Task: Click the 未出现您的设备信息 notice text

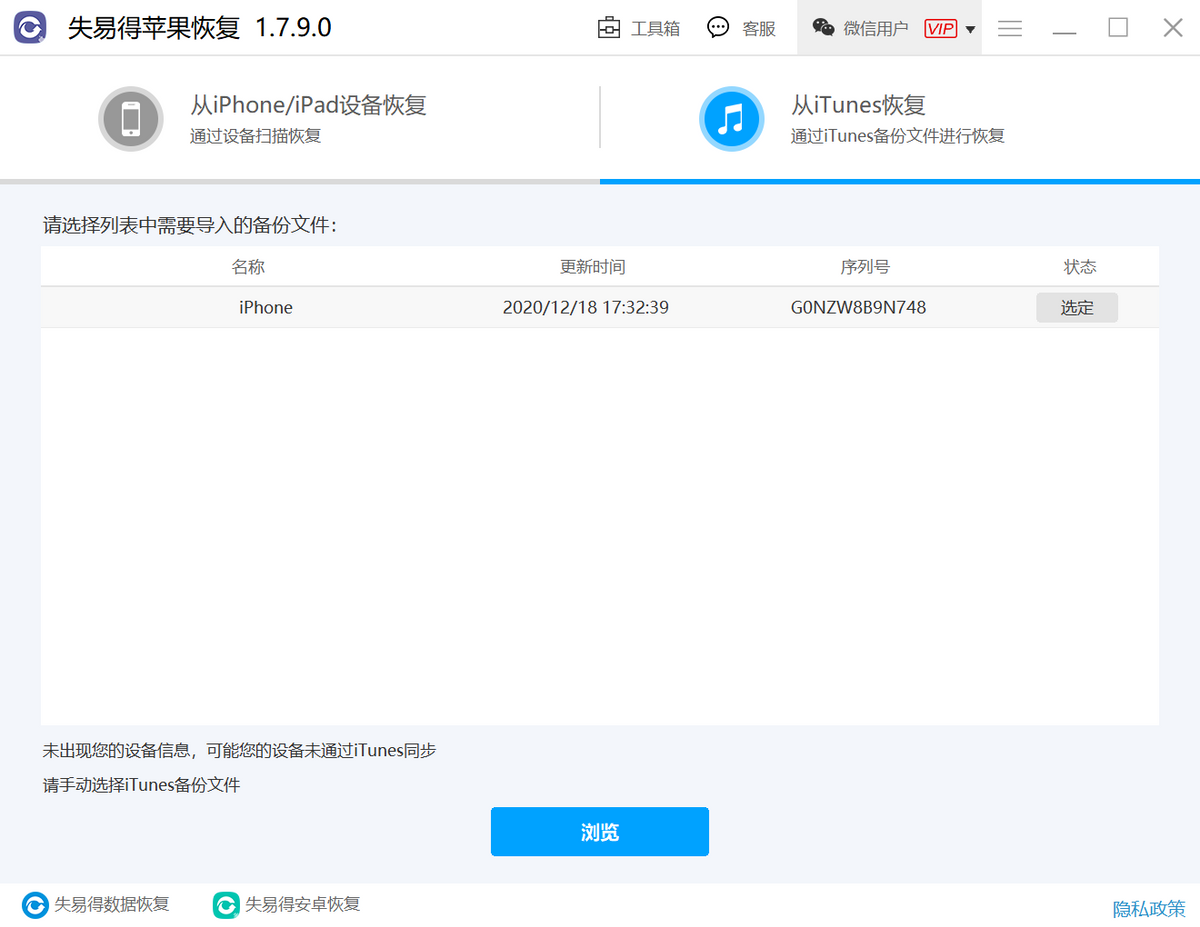Action: (239, 750)
